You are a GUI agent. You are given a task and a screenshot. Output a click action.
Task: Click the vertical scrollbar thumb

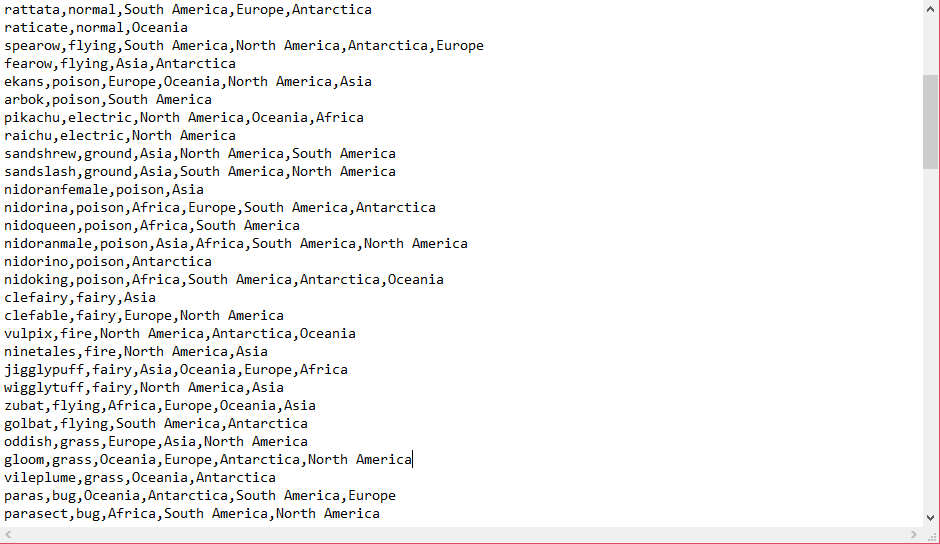point(930,122)
